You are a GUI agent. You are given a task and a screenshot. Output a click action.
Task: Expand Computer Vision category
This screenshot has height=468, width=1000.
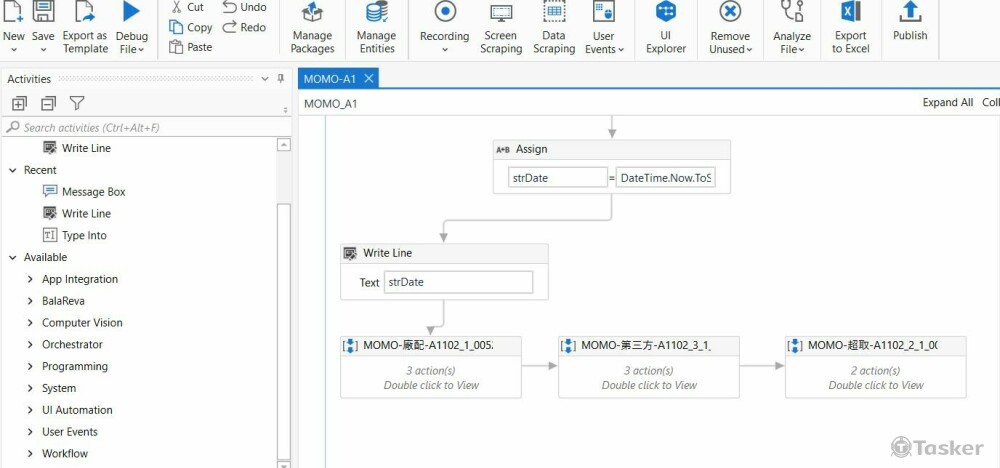(30, 323)
